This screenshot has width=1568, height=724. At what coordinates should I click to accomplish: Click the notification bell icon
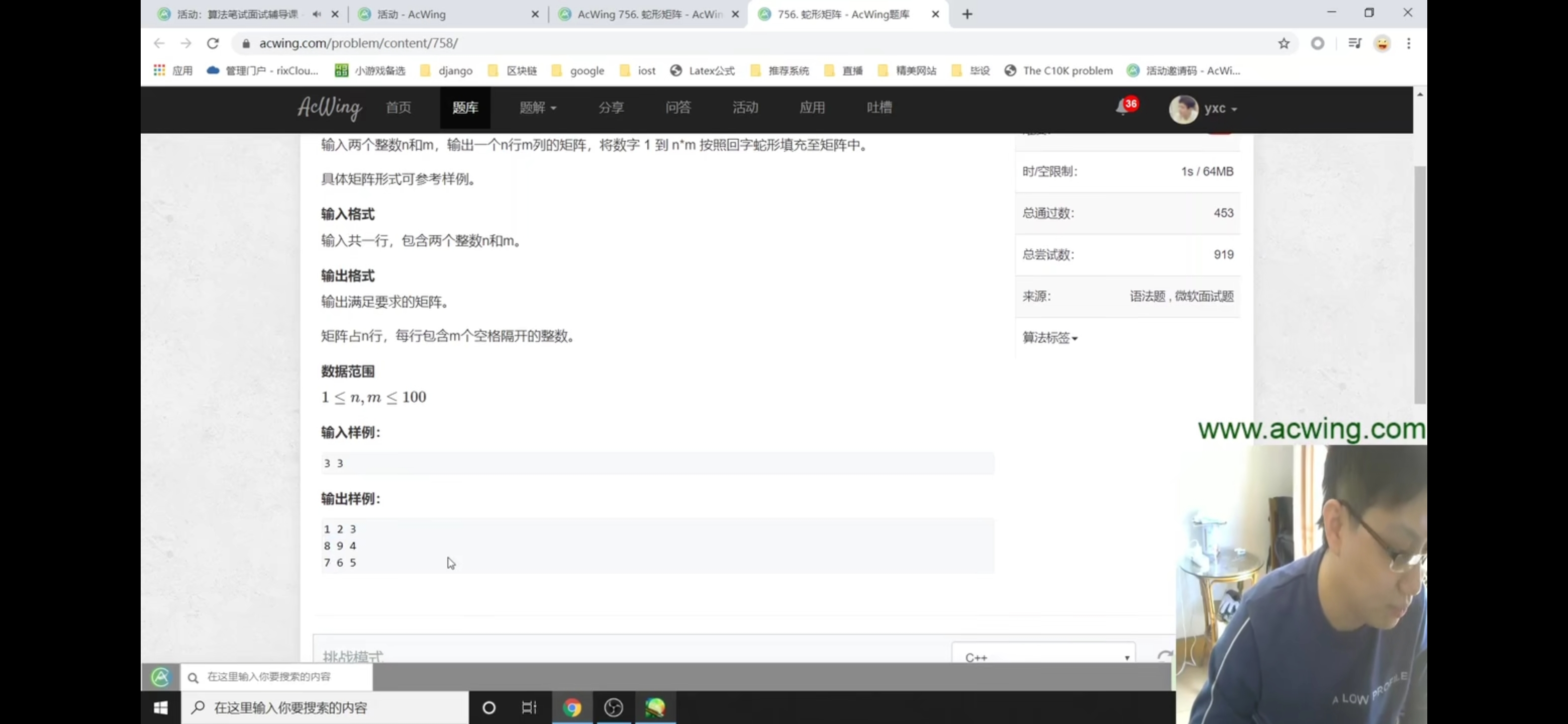tap(1122, 108)
